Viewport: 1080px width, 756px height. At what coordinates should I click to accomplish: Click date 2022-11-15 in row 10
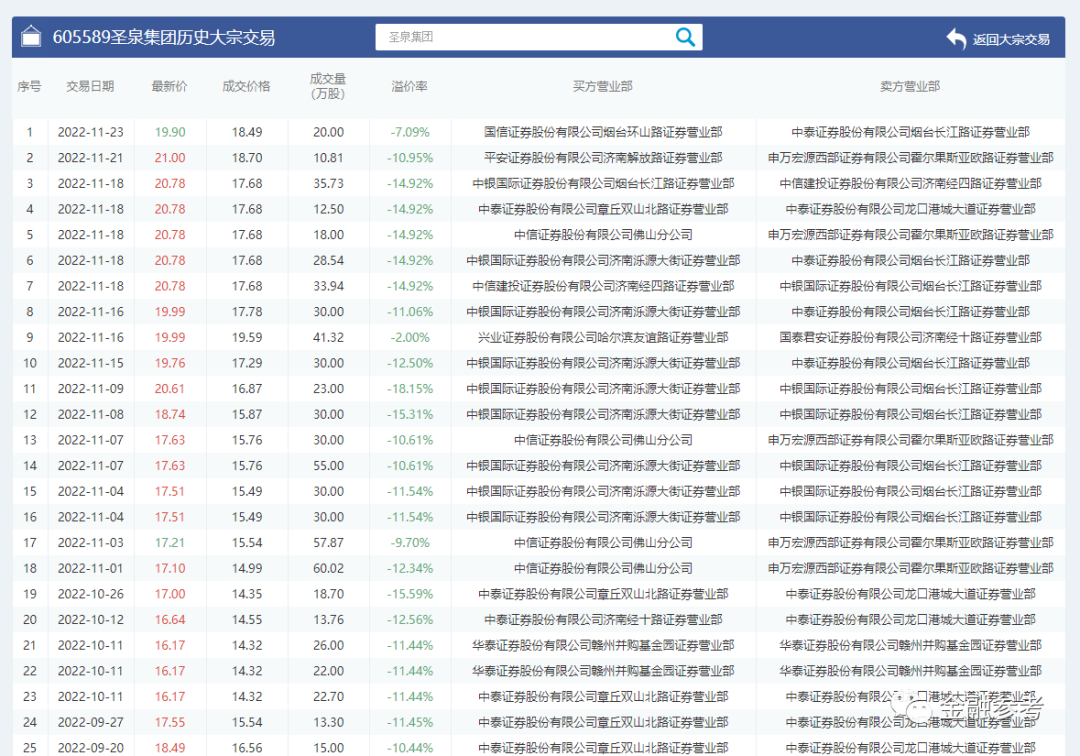click(90, 363)
